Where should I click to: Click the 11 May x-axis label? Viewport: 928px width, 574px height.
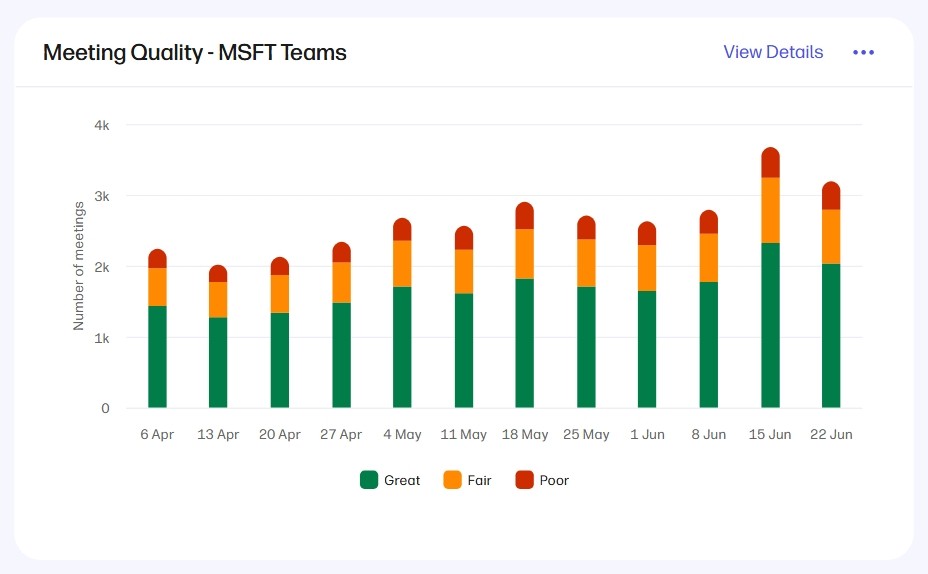(464, 435)
